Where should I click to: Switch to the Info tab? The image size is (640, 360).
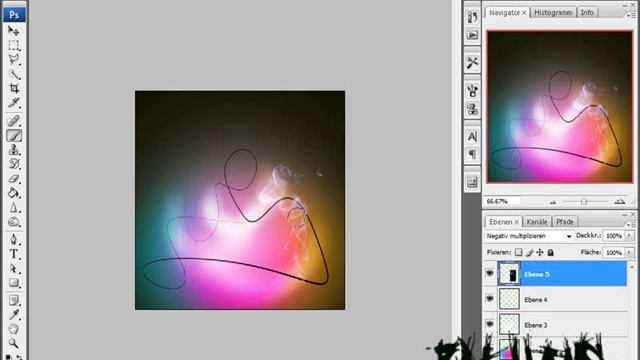(587, 13)
